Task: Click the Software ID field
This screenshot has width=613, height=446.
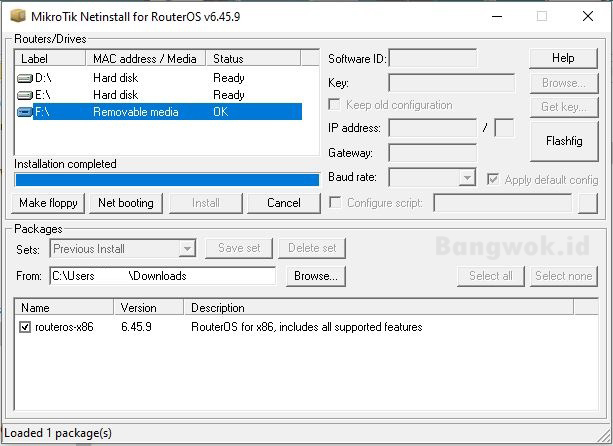Action: point(433,59)
